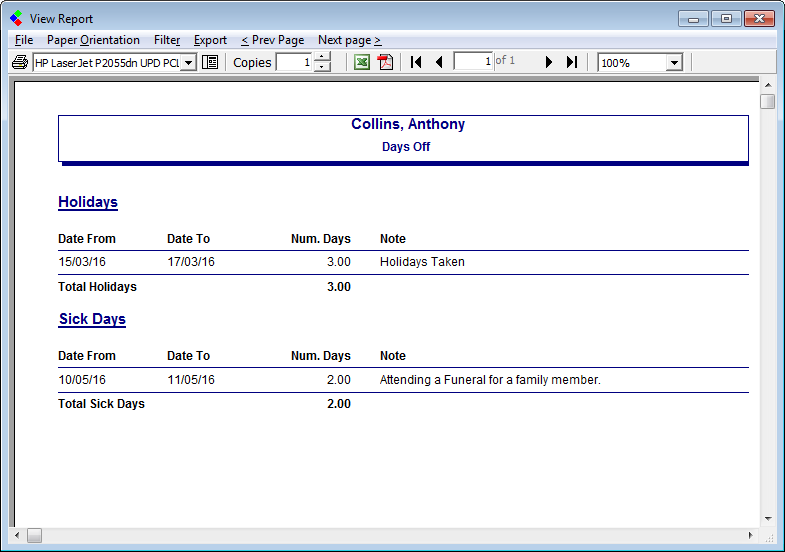785x552 pixels.
Task: Click the < Prev Page link
Action: 272,40
